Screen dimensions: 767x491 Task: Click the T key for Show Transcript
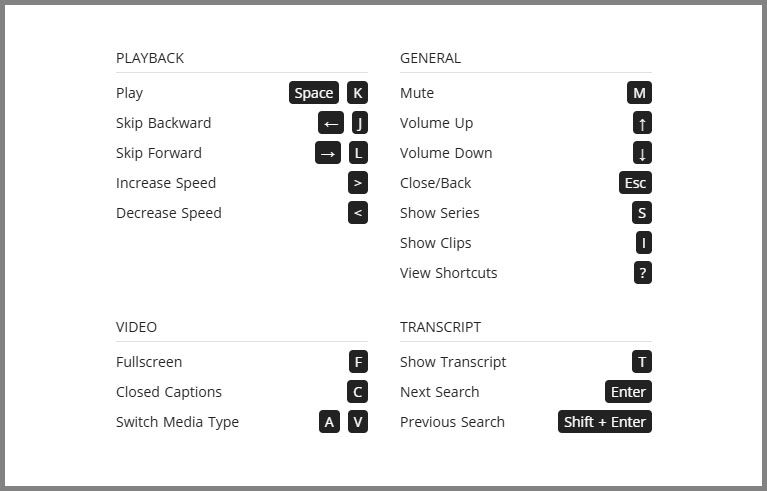click(642, 362)
